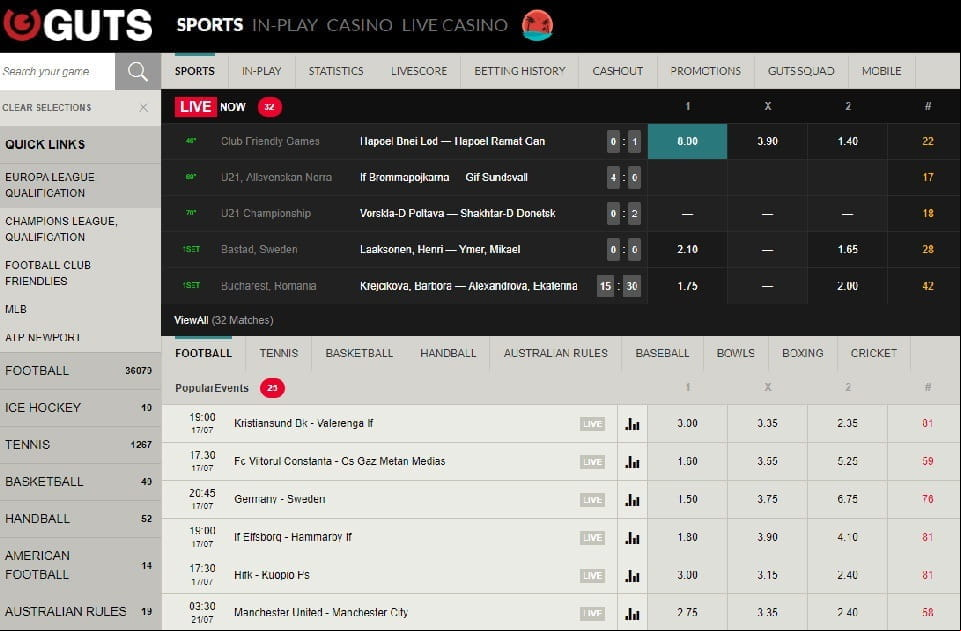Clear selections with the X icon
This screenshot has height=631, width=961.
(143, 108)
